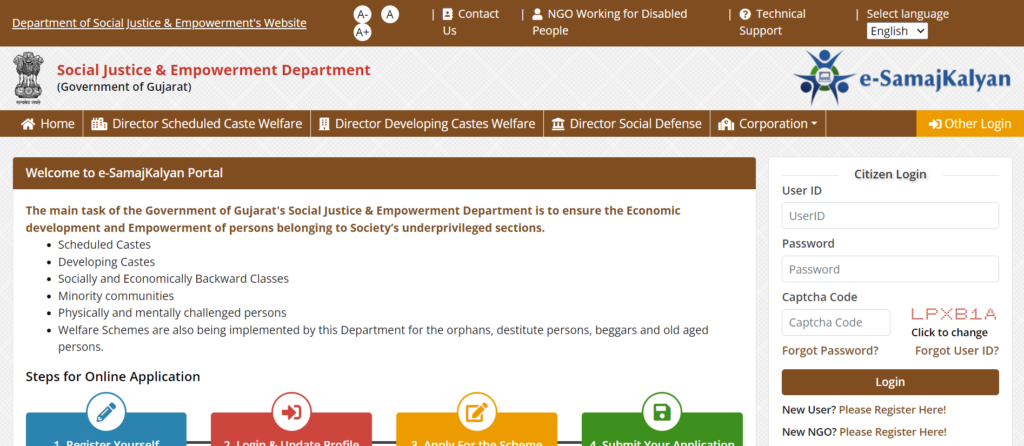This screenshot has height=446, width=1024.
Task: Click the Government of Gujarat emblem
Action: pos(28,78)
